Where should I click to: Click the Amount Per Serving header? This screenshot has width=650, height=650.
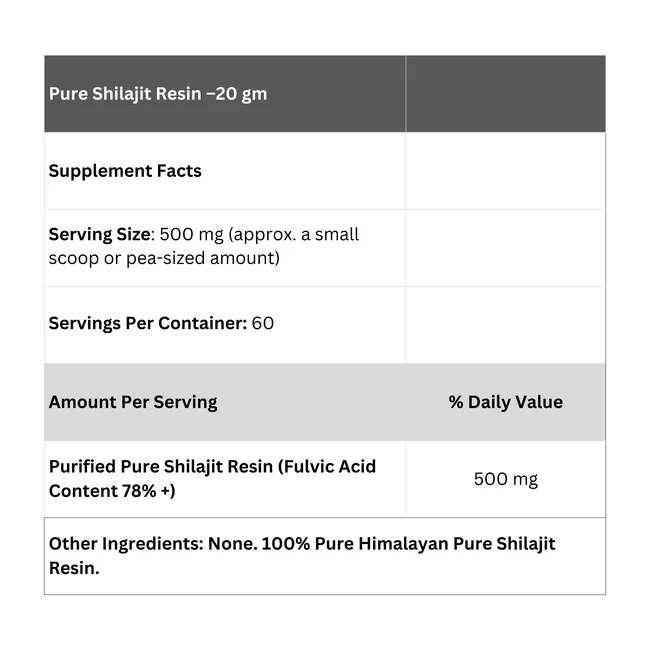(133, 402)
